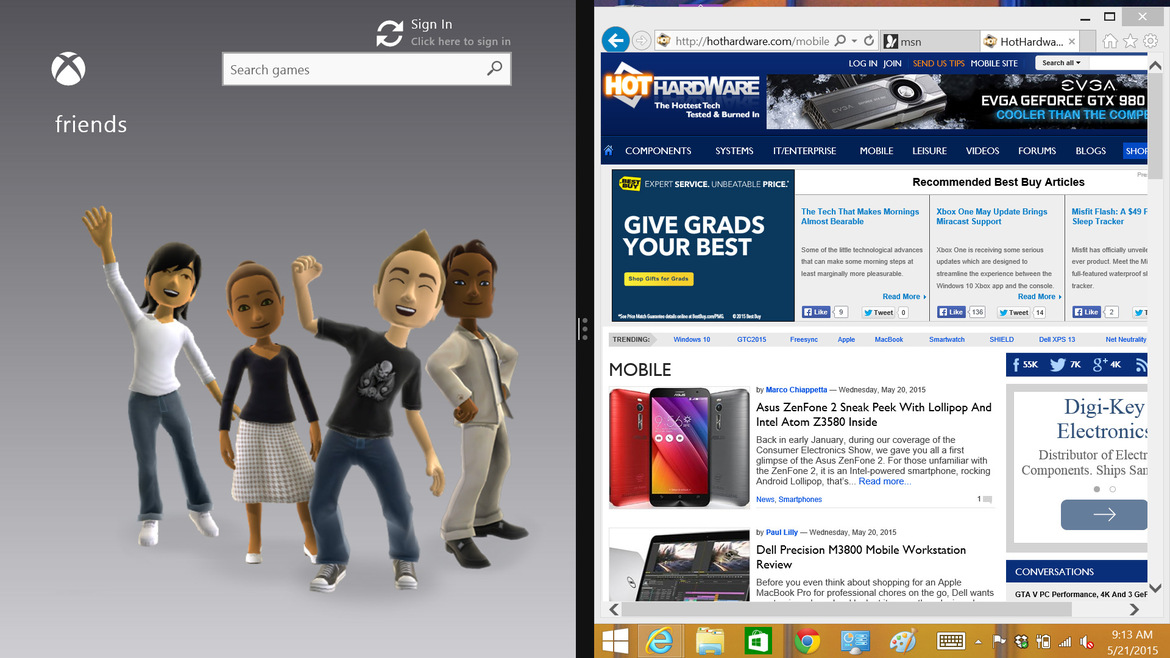Viewport: 1170px width, 658px height.
Task: Click the Xbox logo in the Xbox app
Action: [x=68, y=69]
